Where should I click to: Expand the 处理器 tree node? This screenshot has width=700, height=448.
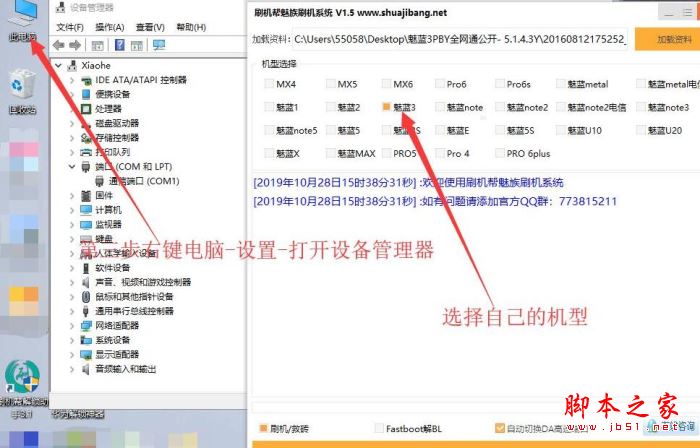(72, 109)
